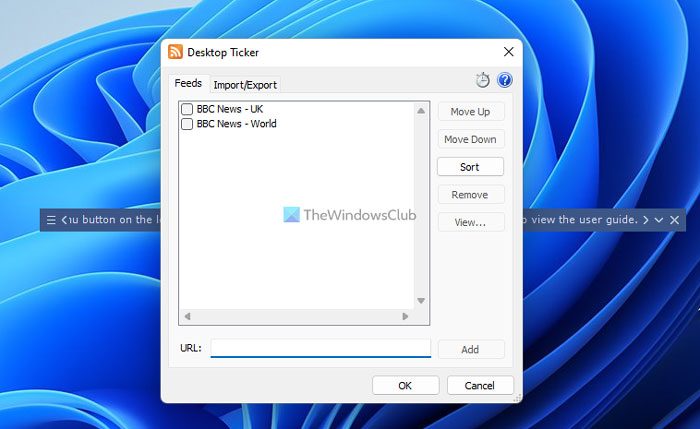Confirm with the OK button

point(405,386)
